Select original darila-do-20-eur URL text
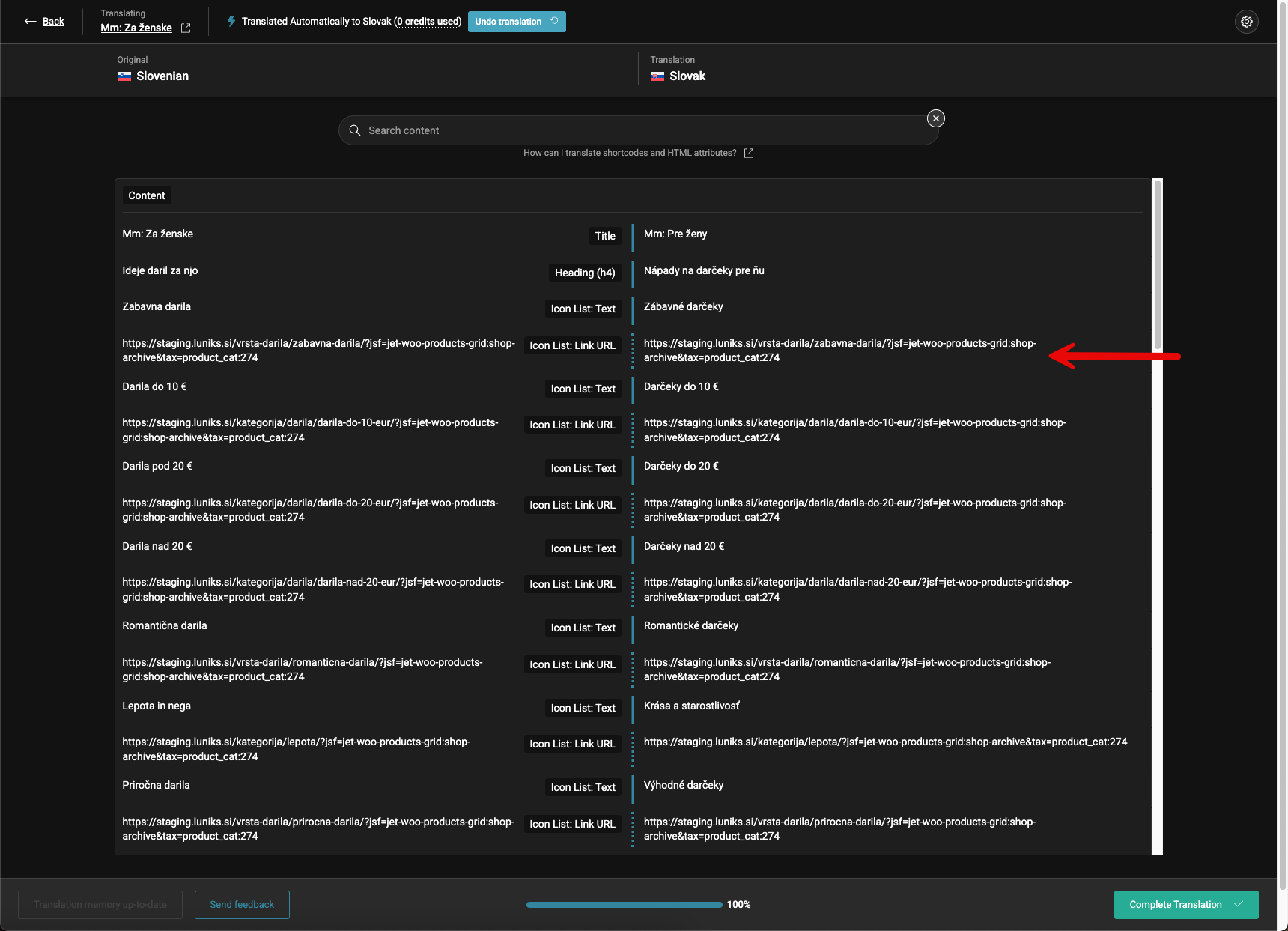Viewport: 1288px width, 931px height. 310,510
